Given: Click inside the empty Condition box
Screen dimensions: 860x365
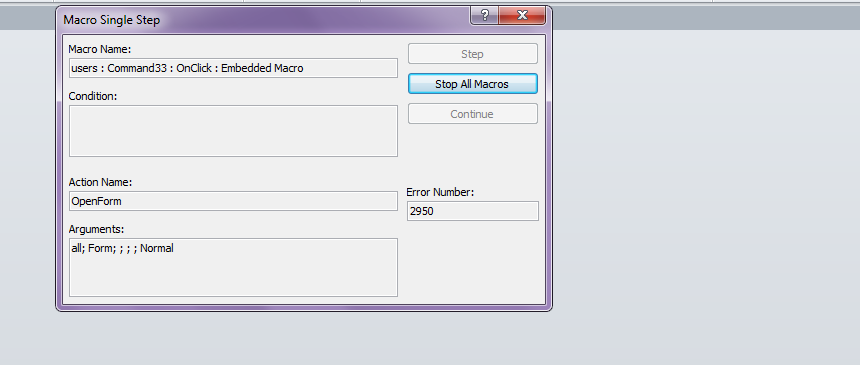Looking at the screenshot, I should pos(233,131).
